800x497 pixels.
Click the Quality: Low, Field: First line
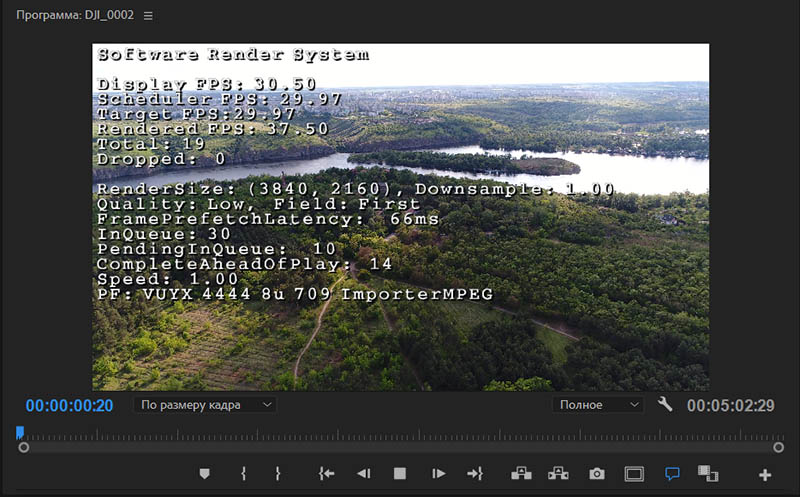[x=259, y=204]
